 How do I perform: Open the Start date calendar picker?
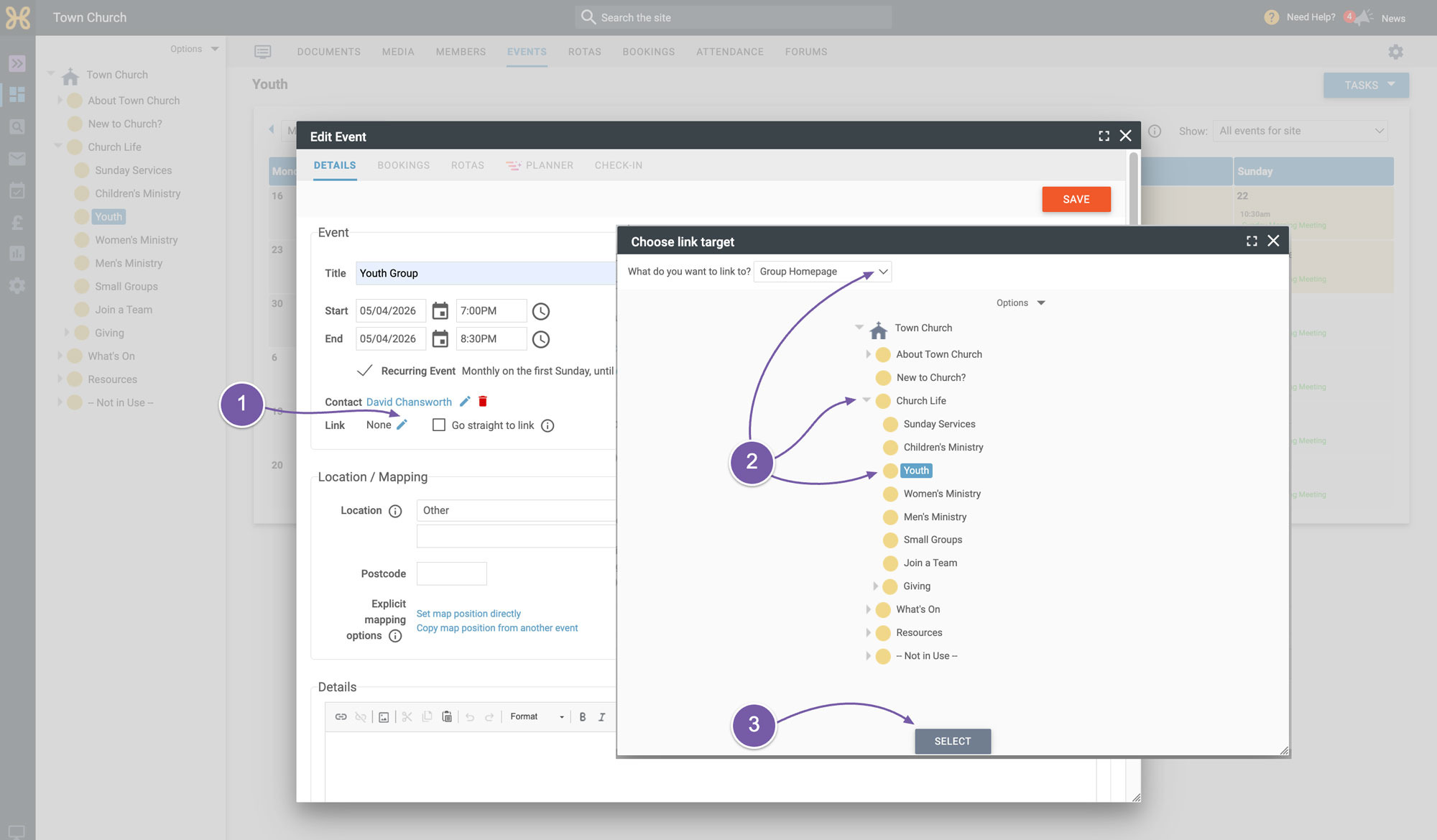440,311
